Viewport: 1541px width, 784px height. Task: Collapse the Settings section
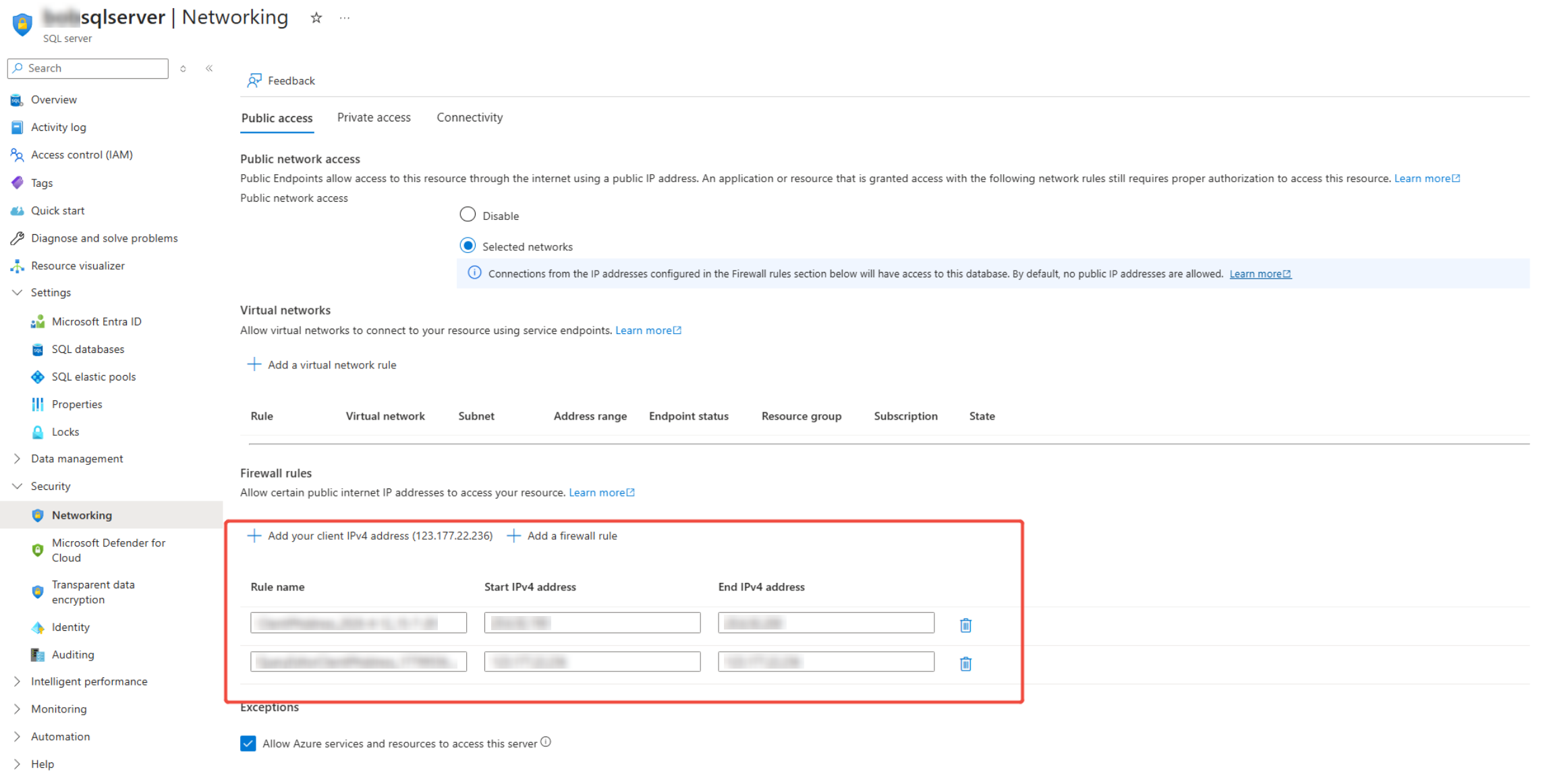pyautogui.click(x=18, y=293)
